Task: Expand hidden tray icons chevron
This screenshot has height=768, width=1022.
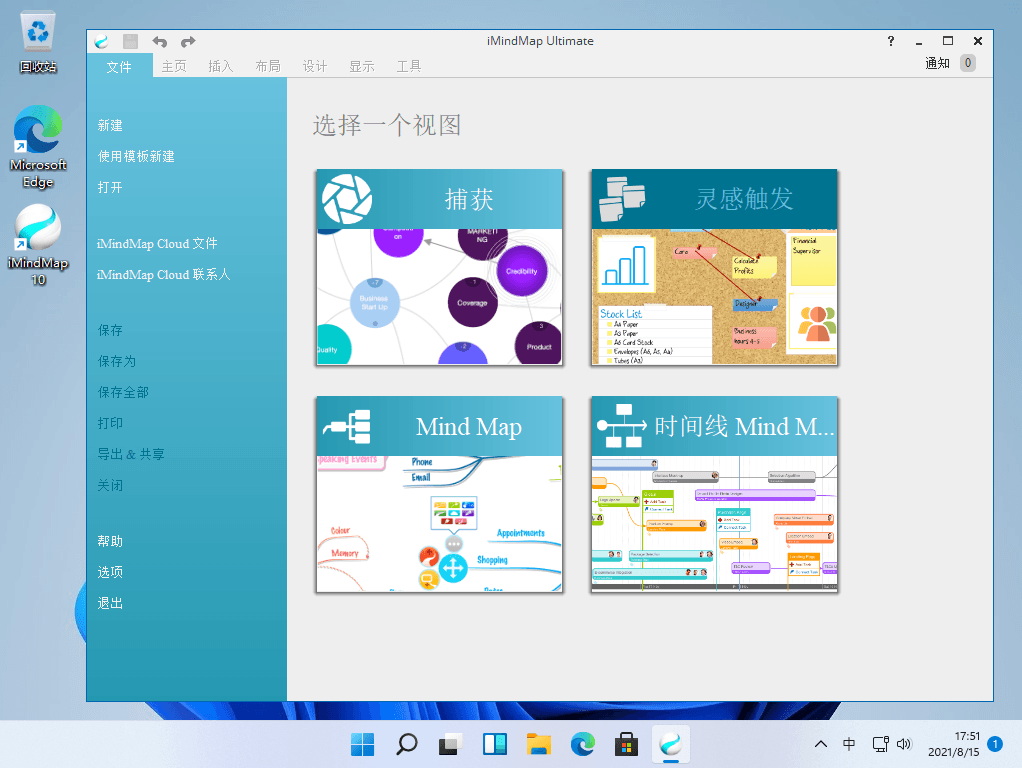Action: click(x=821, y=744)
